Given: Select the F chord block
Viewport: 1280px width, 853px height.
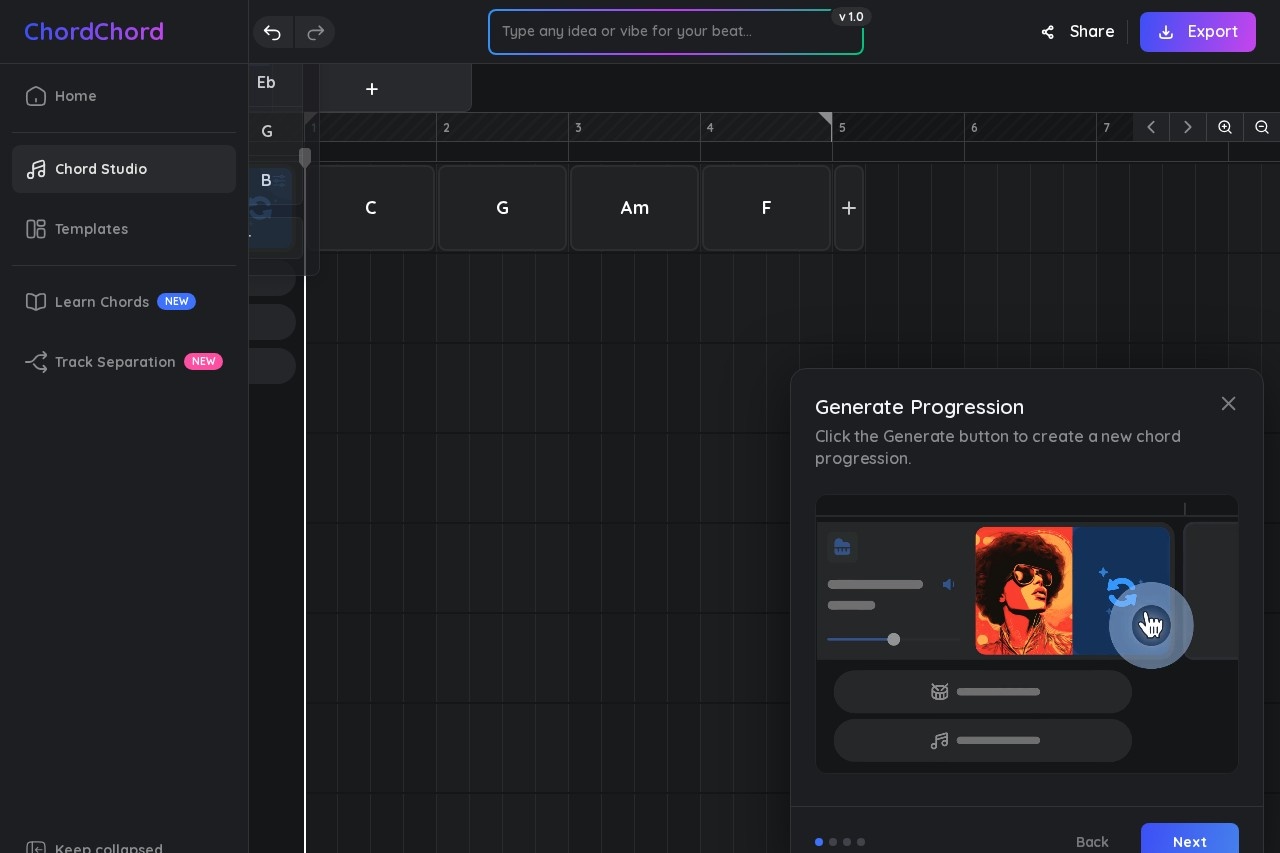Looking at the screenshot, I should 767,208.
